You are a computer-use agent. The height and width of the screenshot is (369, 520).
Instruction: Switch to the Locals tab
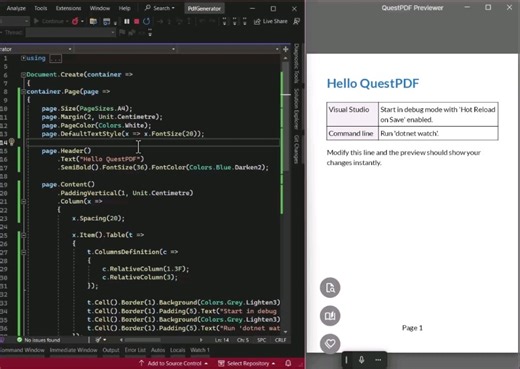177,350
